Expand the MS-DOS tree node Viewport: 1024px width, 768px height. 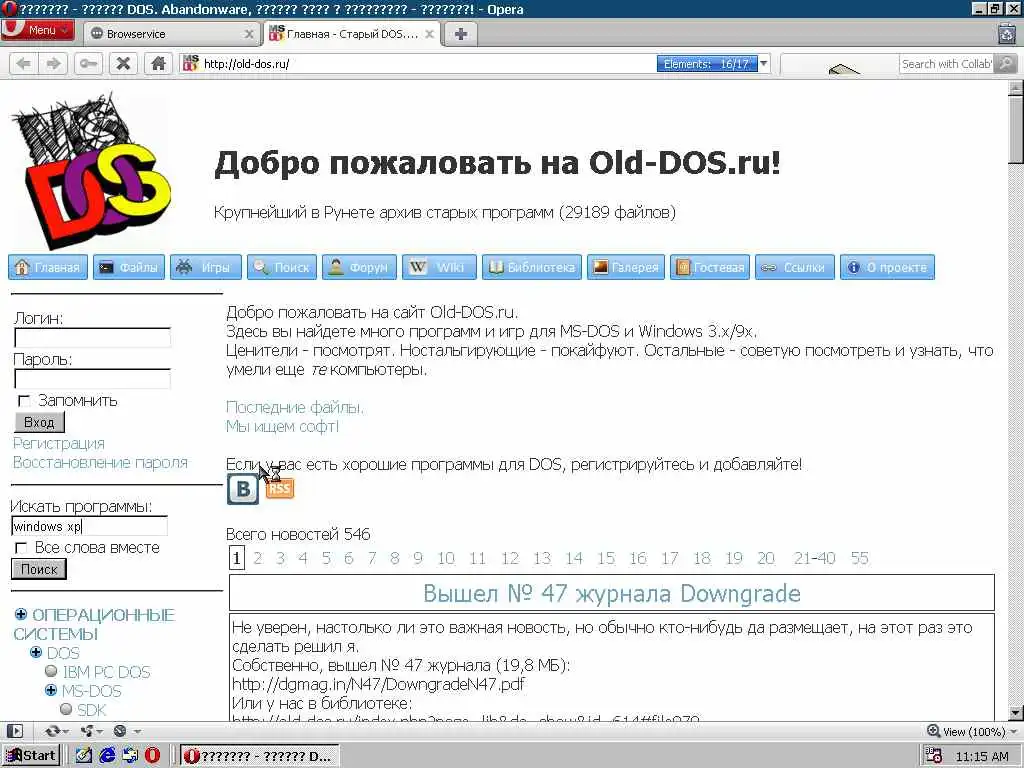51,690
